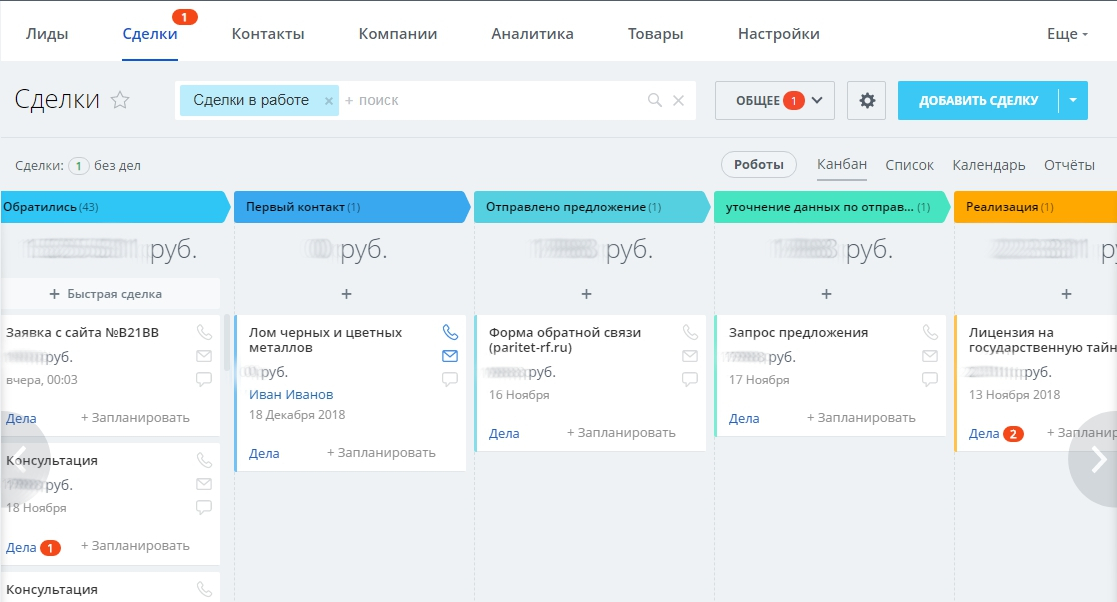Click the 'Обратились' stage header
Screen dimensions: 1117x602
(114, 207)
